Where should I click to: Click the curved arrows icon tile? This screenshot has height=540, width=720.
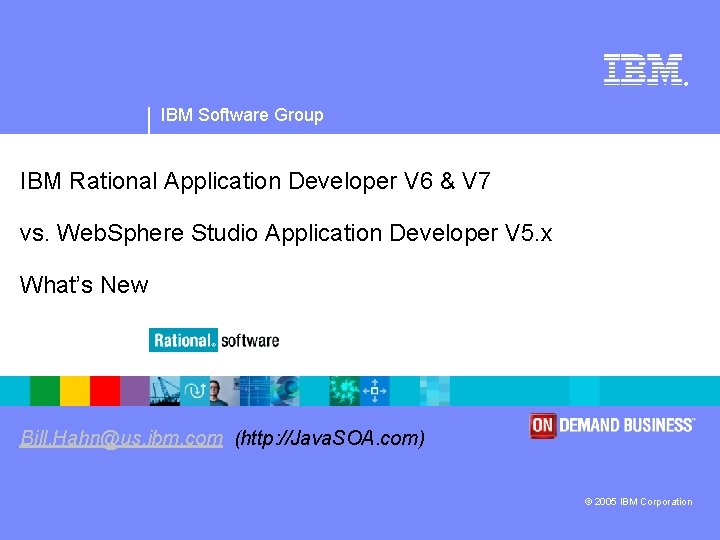click(195, 391)
